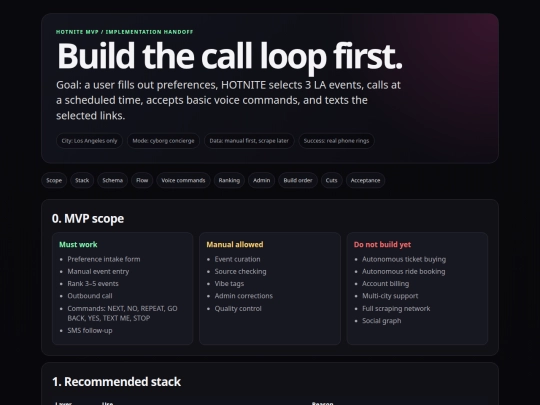Click 'Rank 3–5 events' list item
Viewport: 540px width, 405px height.
click(93, 284)
